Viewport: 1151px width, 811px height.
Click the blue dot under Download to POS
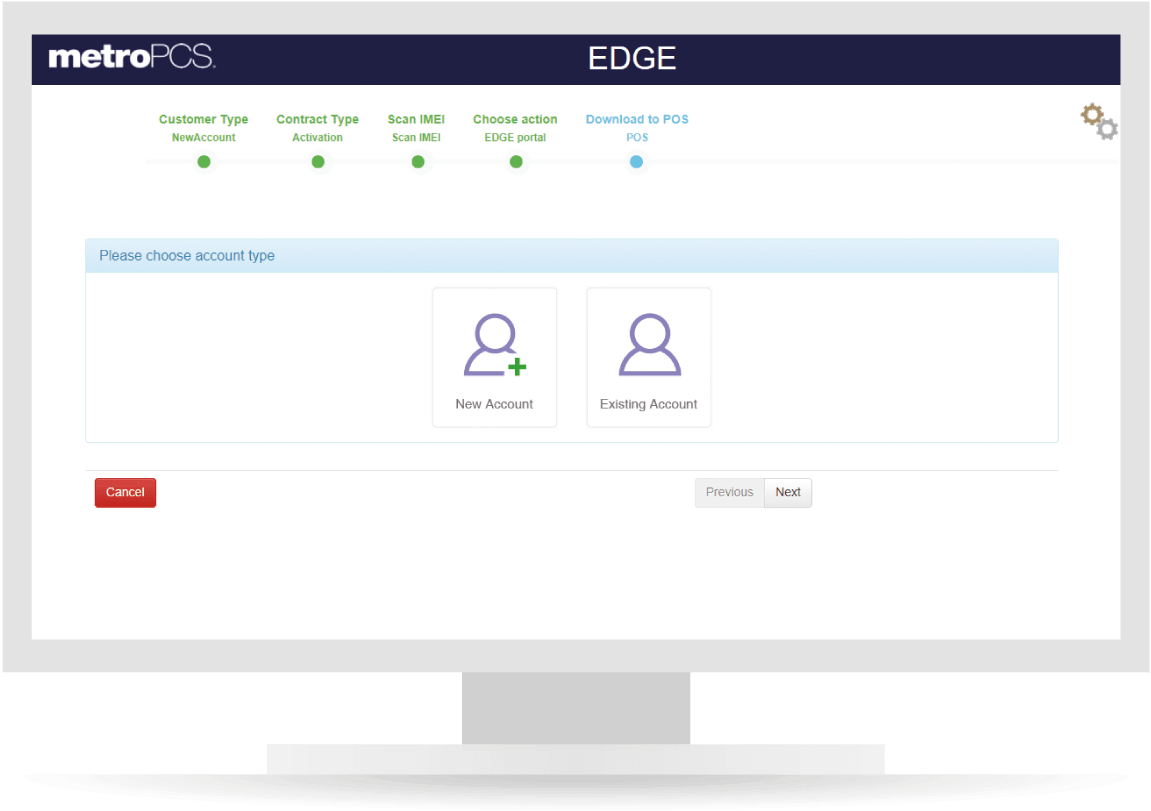click(637, 161)
